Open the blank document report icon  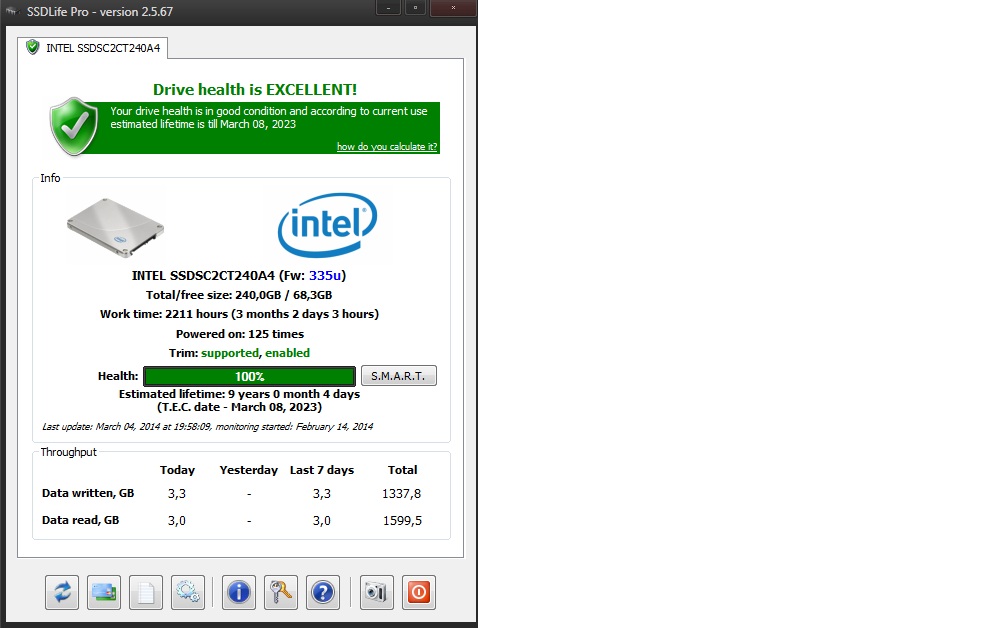(x=146, y=592)
